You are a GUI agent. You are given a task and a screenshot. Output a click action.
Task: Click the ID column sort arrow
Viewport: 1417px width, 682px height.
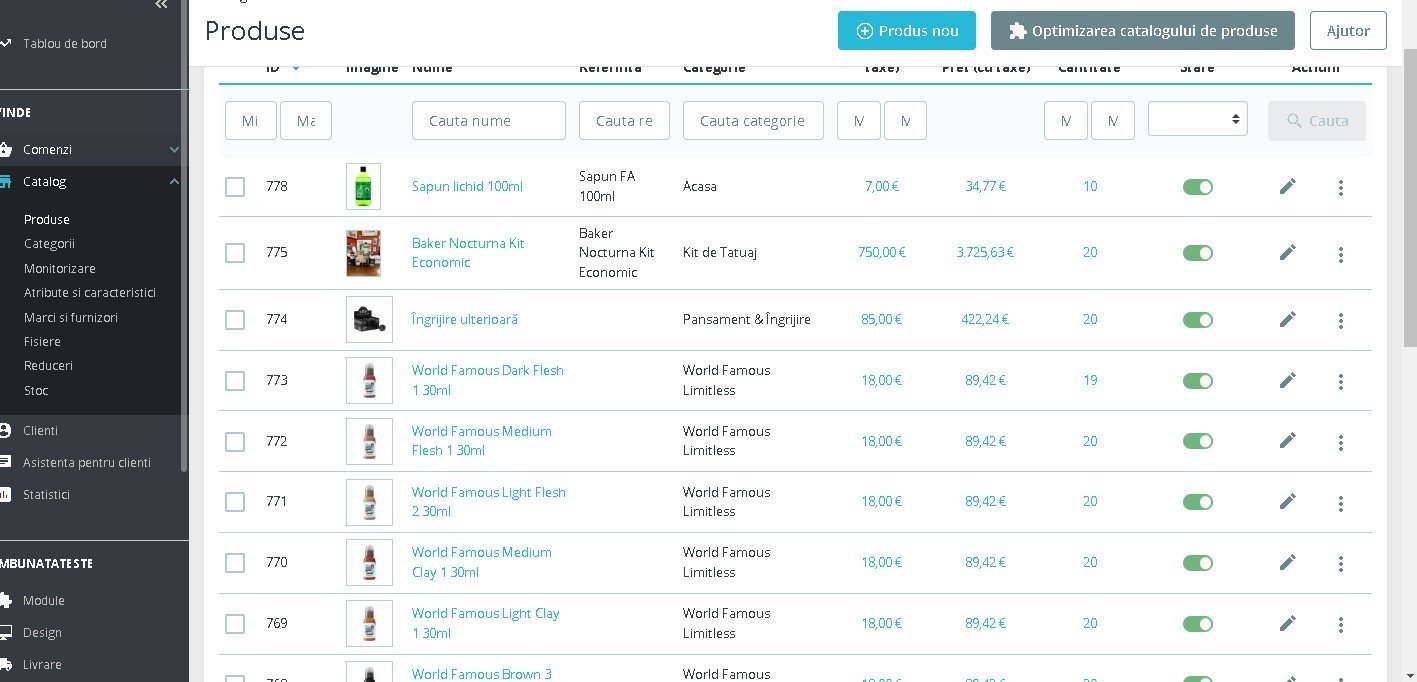(x=296, y=68)
